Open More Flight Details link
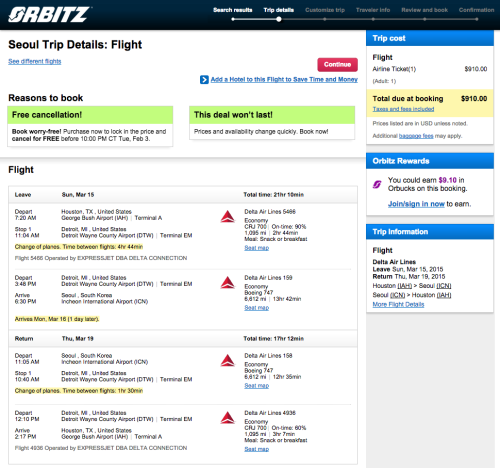500x468 pixels. click(x=398, y=304)
